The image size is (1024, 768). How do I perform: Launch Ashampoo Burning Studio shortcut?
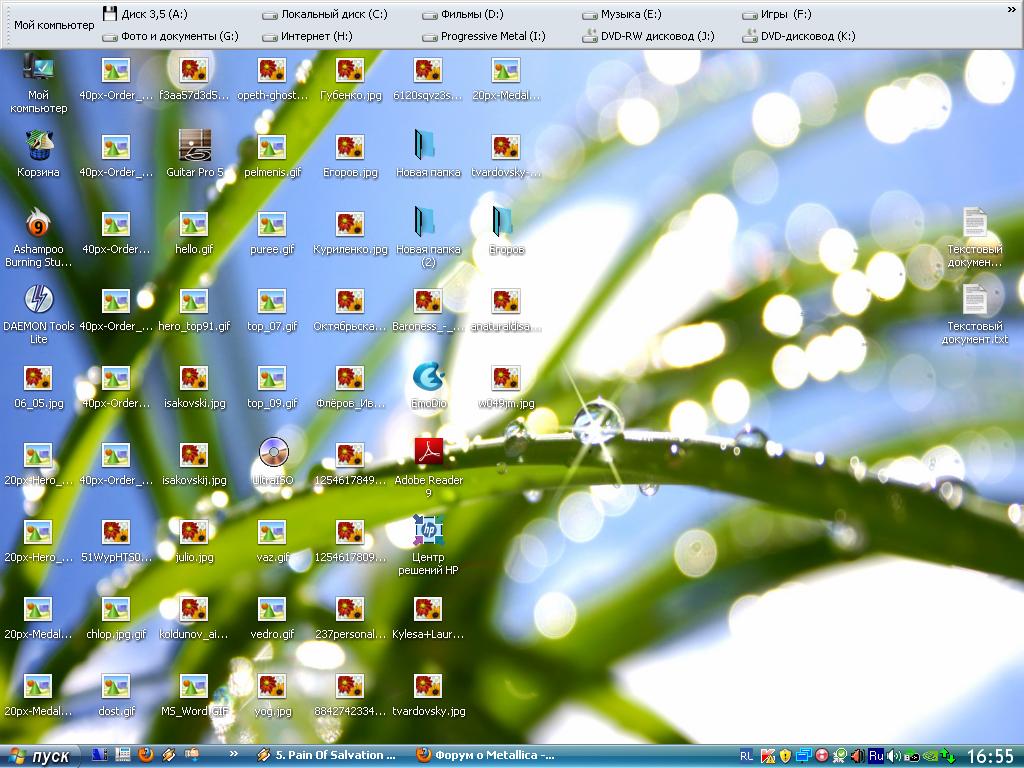point(38,223)
